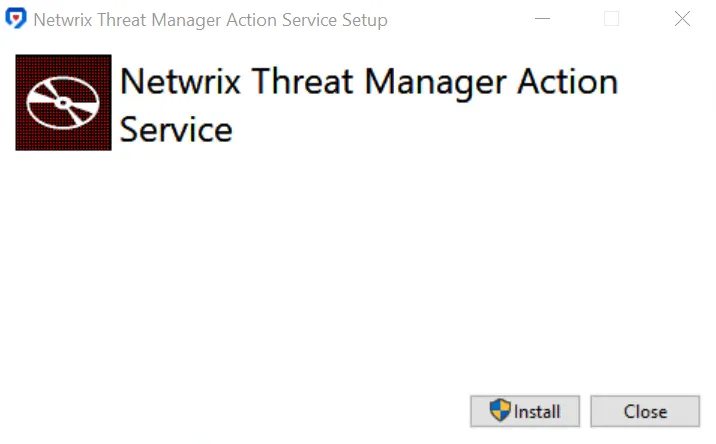
Task: Click the word "Install" on the button
Action: (x=537, y=412)
